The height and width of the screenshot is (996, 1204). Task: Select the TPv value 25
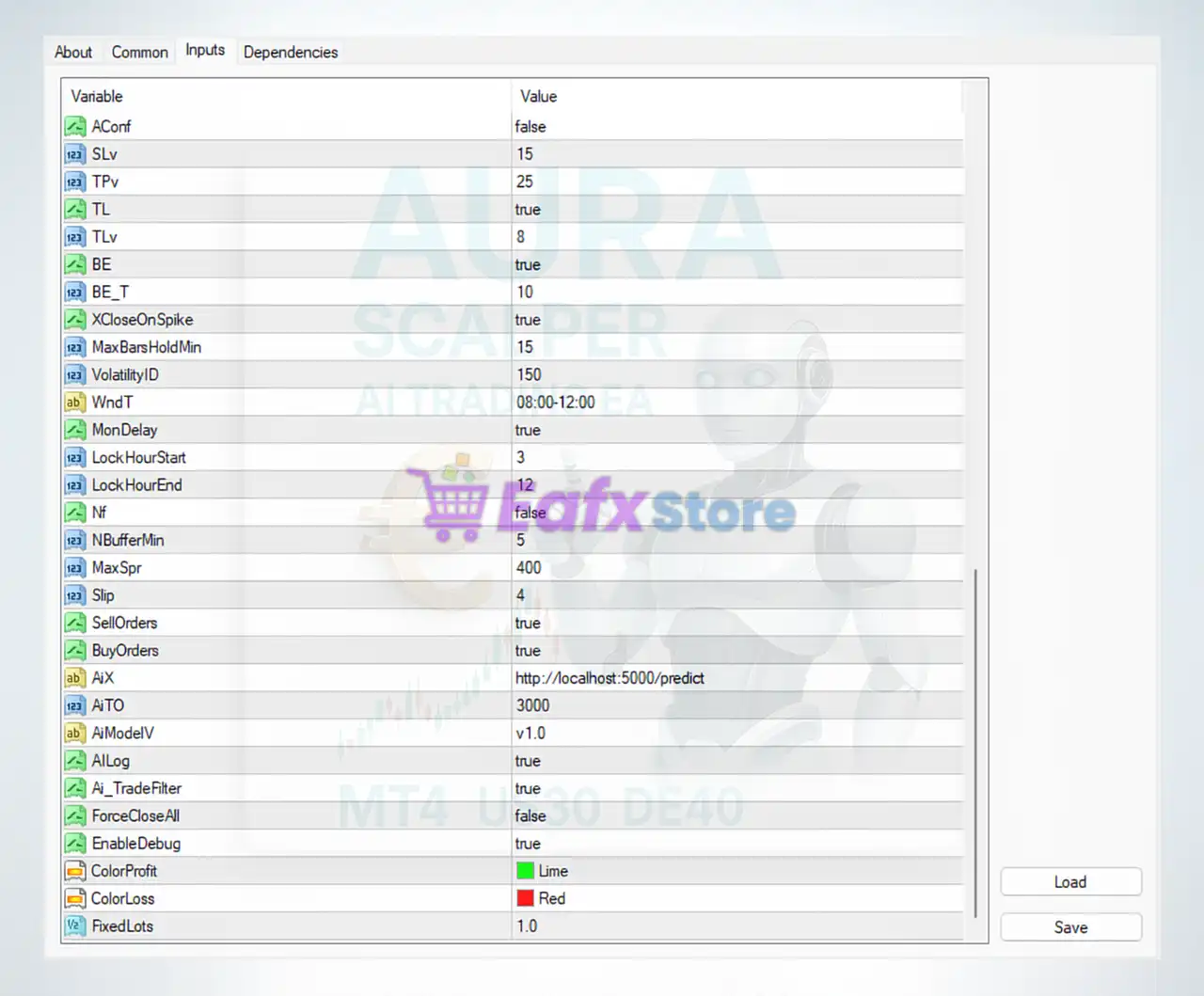(525, 182)
